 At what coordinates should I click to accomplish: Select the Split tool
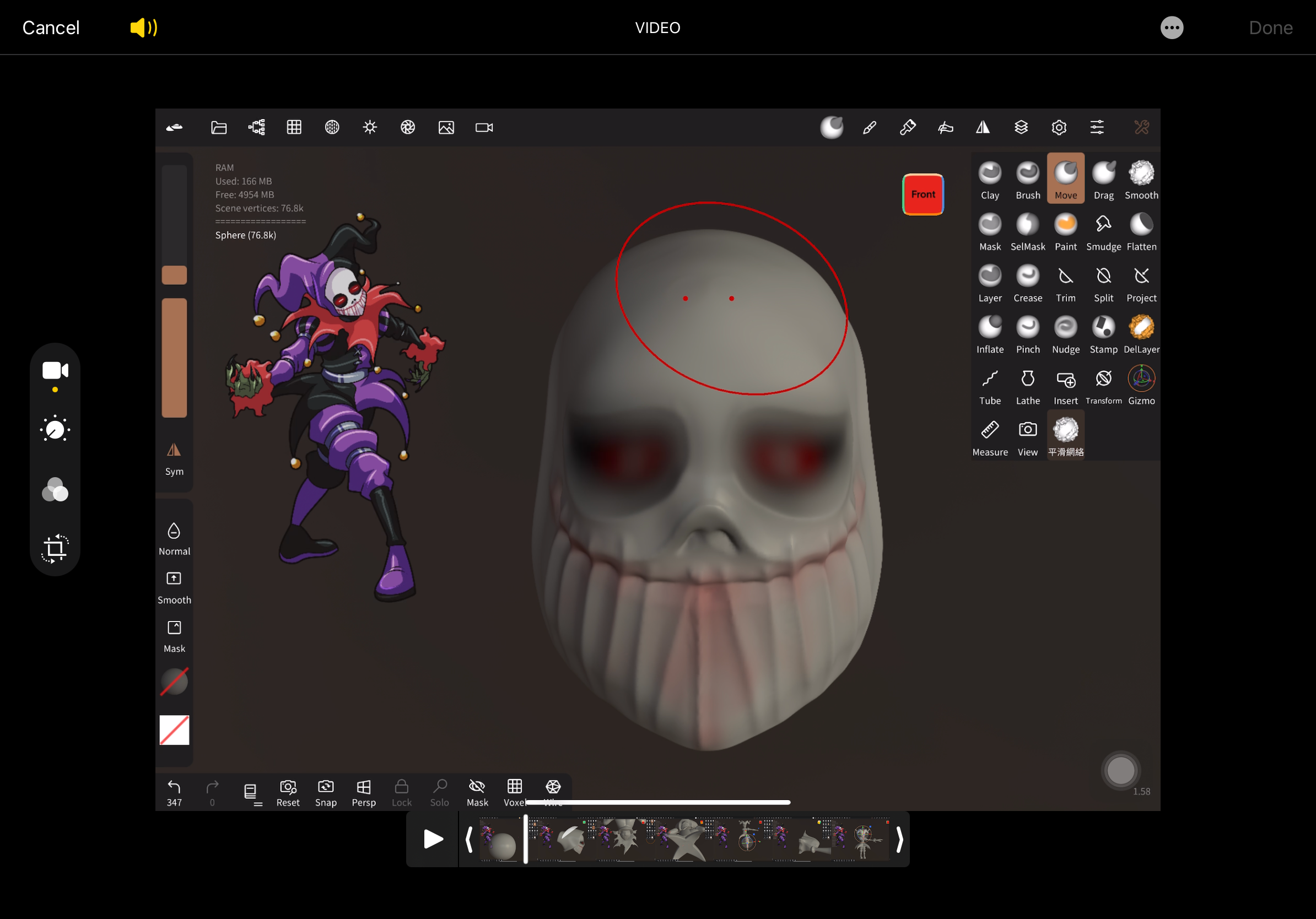tap(1103, 283)
